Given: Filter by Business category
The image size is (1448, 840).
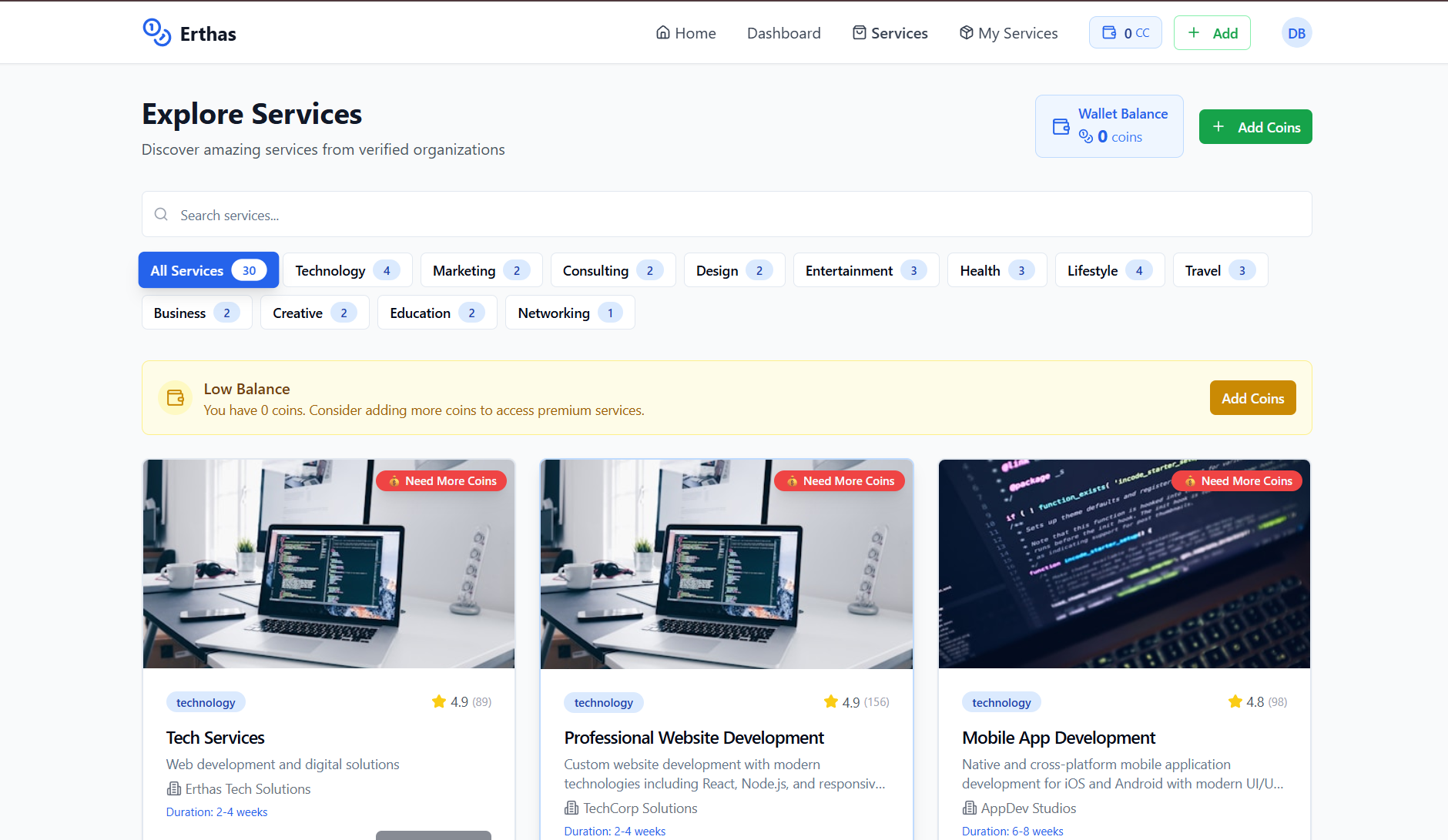Looking at the screenshot, I should 196,313.
